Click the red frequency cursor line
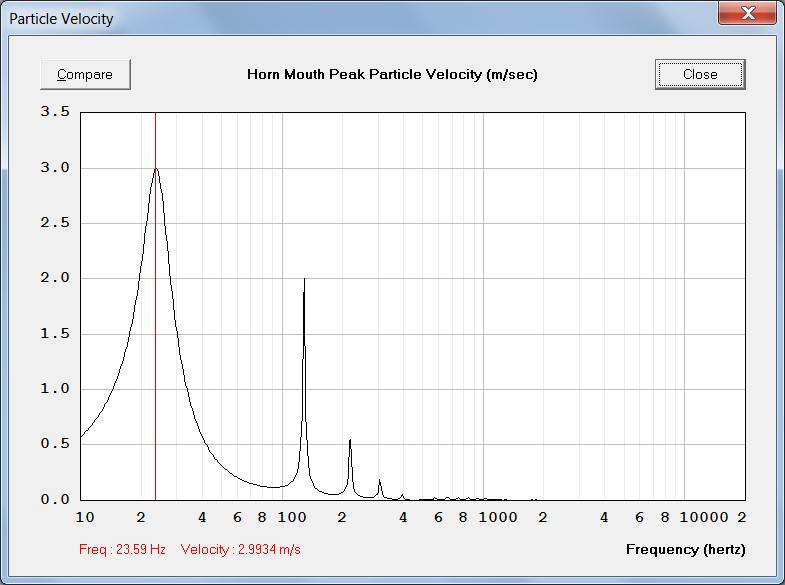 pos(155,306)
